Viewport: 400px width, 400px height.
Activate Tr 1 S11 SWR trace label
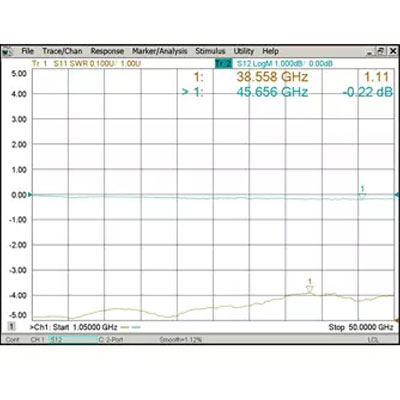click(x=86, y=63)
